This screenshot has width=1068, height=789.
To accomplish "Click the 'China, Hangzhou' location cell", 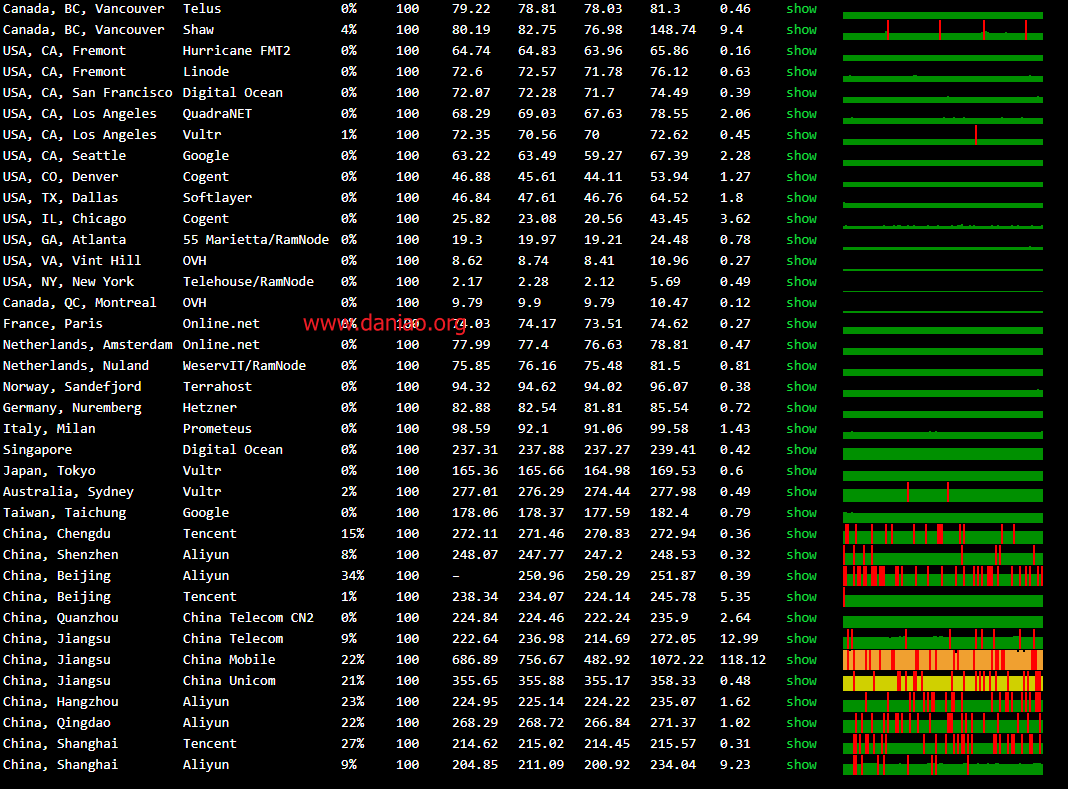I will (60, 702).
